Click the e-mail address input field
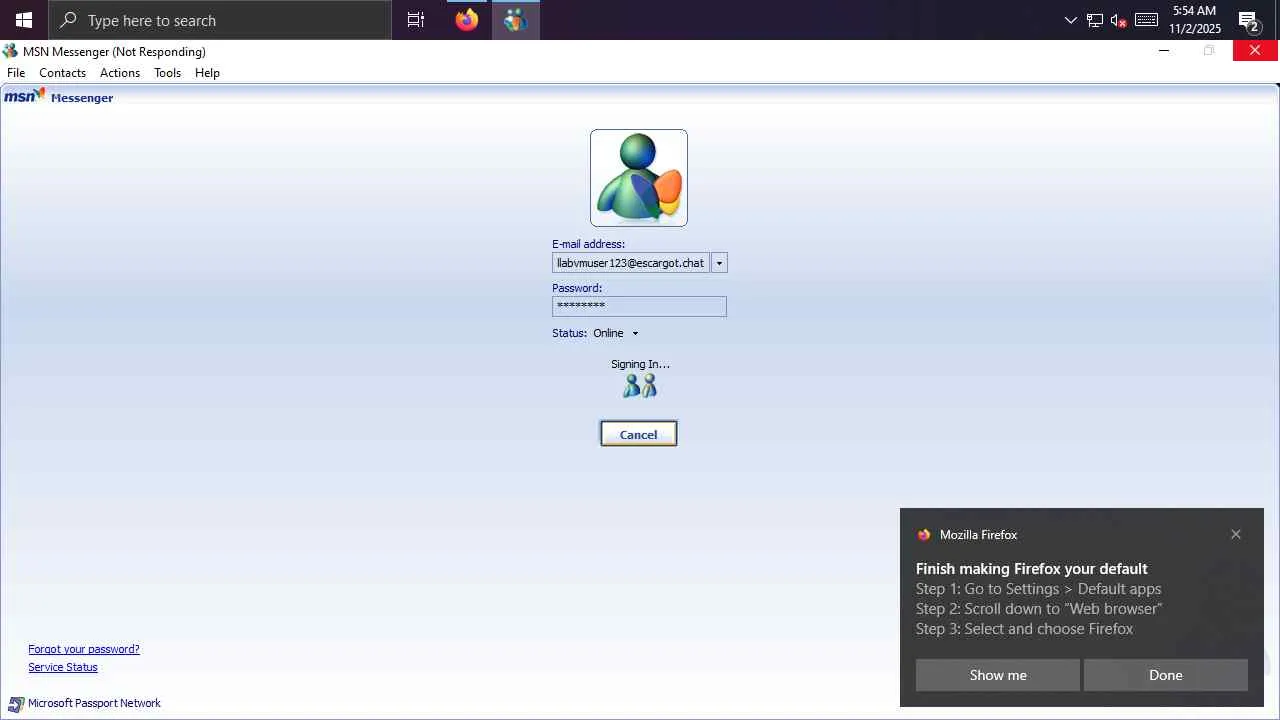This screenshot has height=720, width=1280. pos(631,263)
